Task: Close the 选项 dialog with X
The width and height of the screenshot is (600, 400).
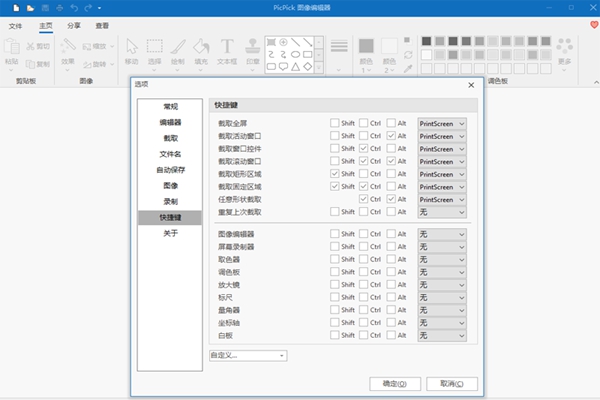Action: [x=471, y=85]
